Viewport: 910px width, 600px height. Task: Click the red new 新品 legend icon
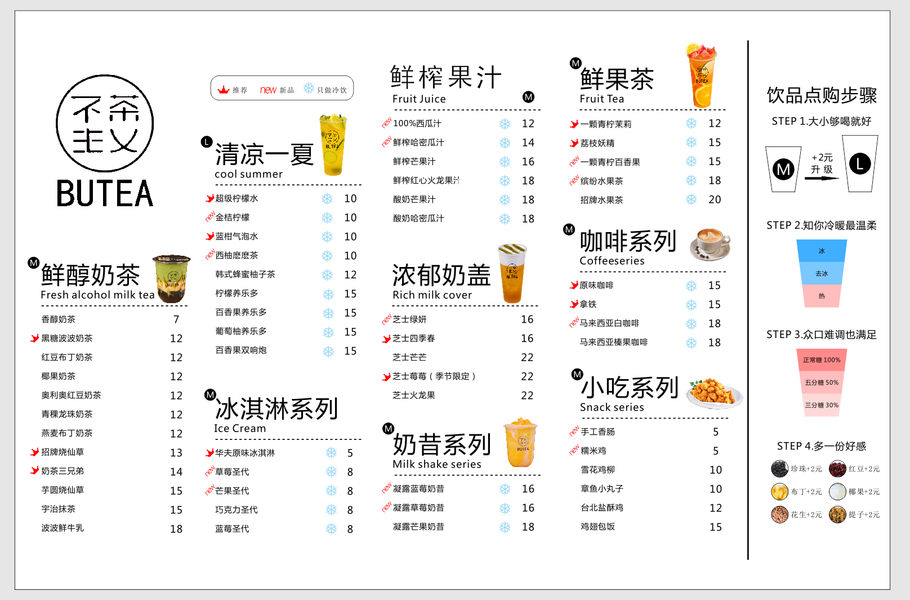tap(268, 89)
